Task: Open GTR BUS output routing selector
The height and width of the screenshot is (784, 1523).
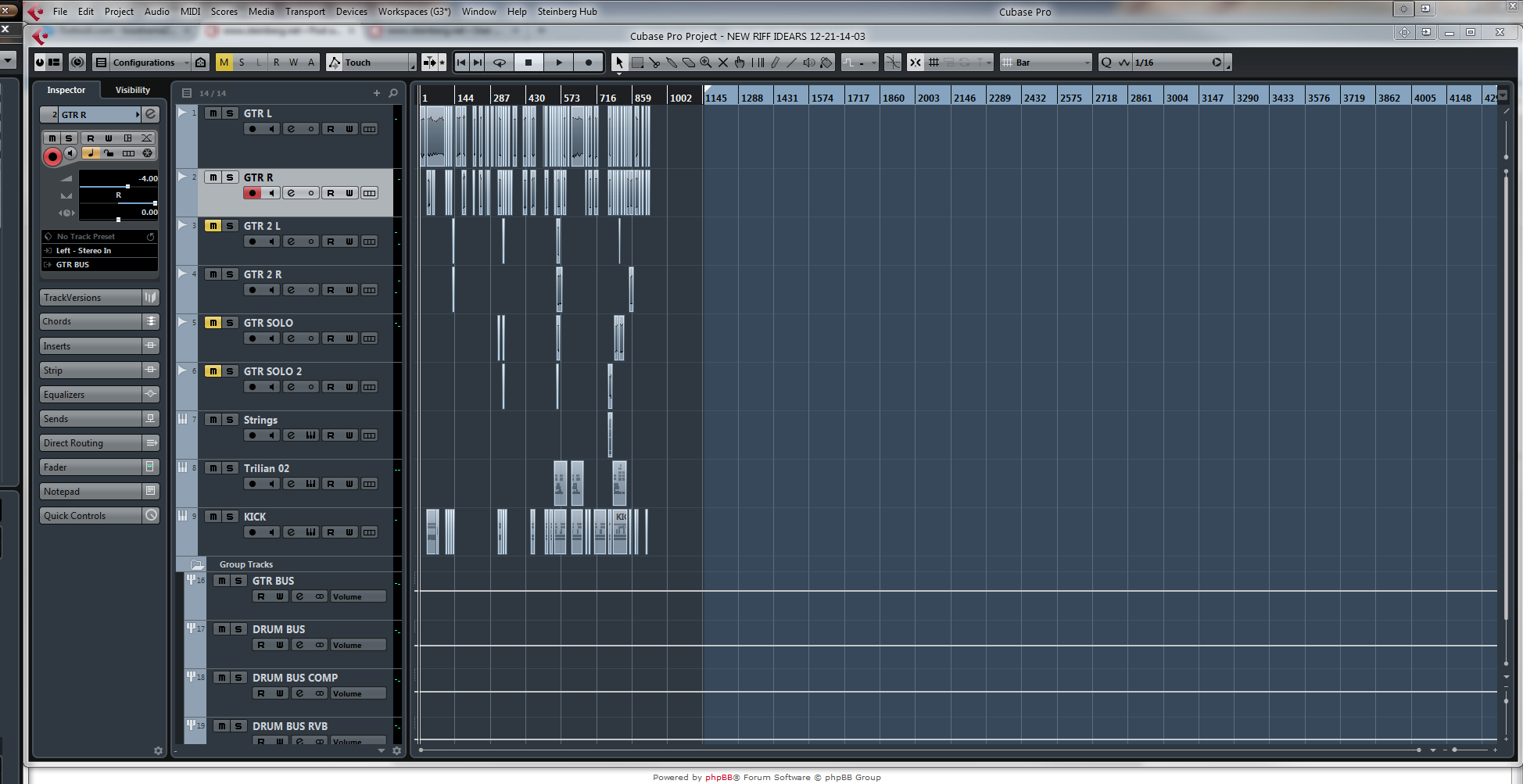Action: pos(99,265)
